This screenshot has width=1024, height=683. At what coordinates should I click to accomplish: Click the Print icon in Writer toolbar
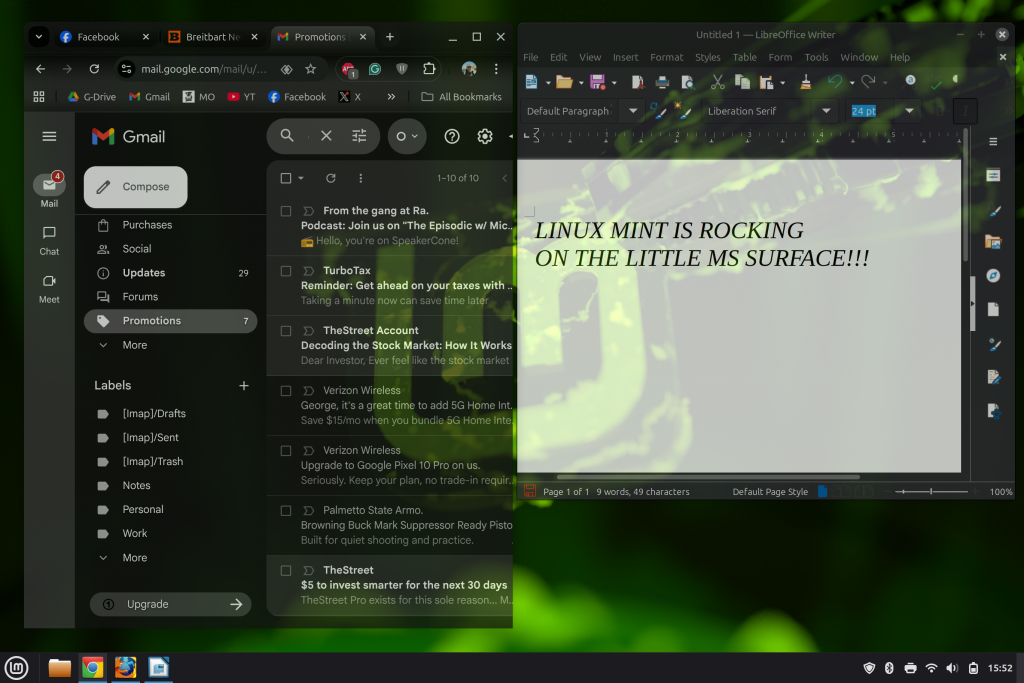(x=662, y=82)
